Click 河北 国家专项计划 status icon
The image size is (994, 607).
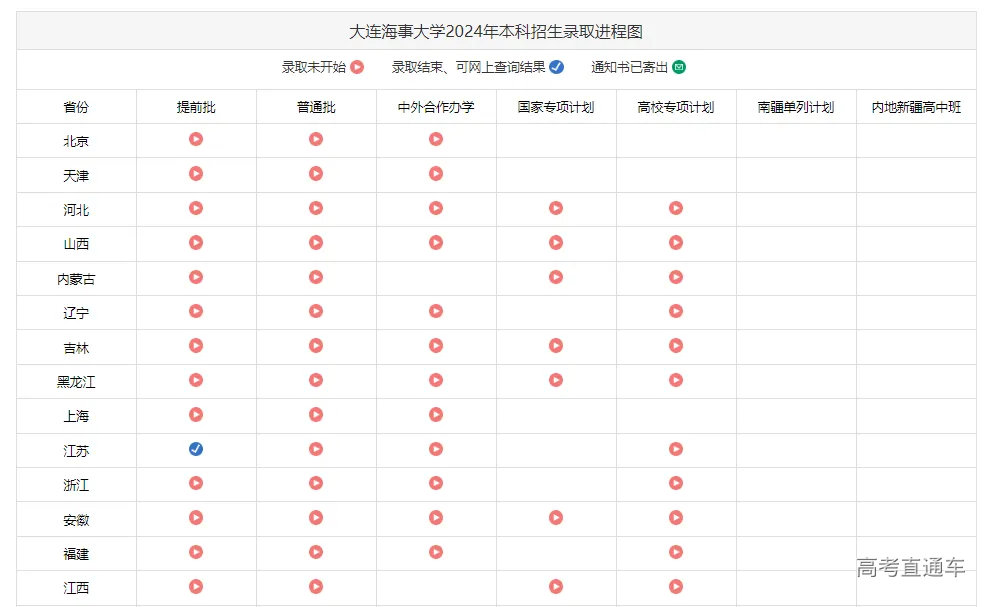point(556,208)
